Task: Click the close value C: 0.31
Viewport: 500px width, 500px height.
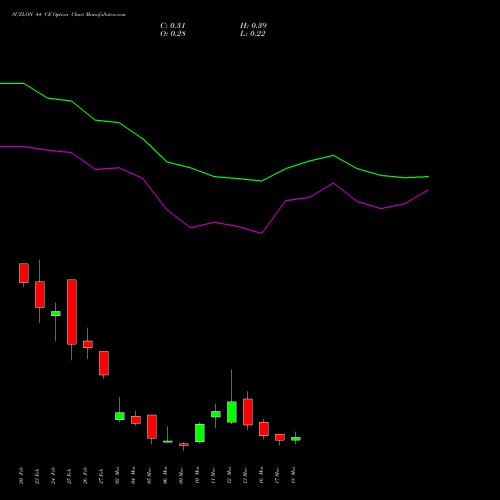Action: click(173, 26)
